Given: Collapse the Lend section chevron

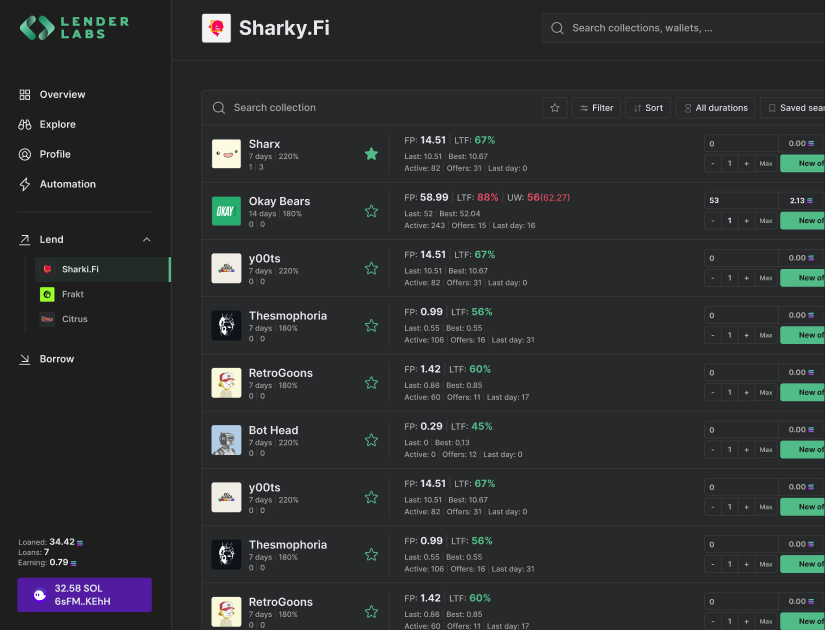Looking at the screenshot, I should tap(147, 240).
